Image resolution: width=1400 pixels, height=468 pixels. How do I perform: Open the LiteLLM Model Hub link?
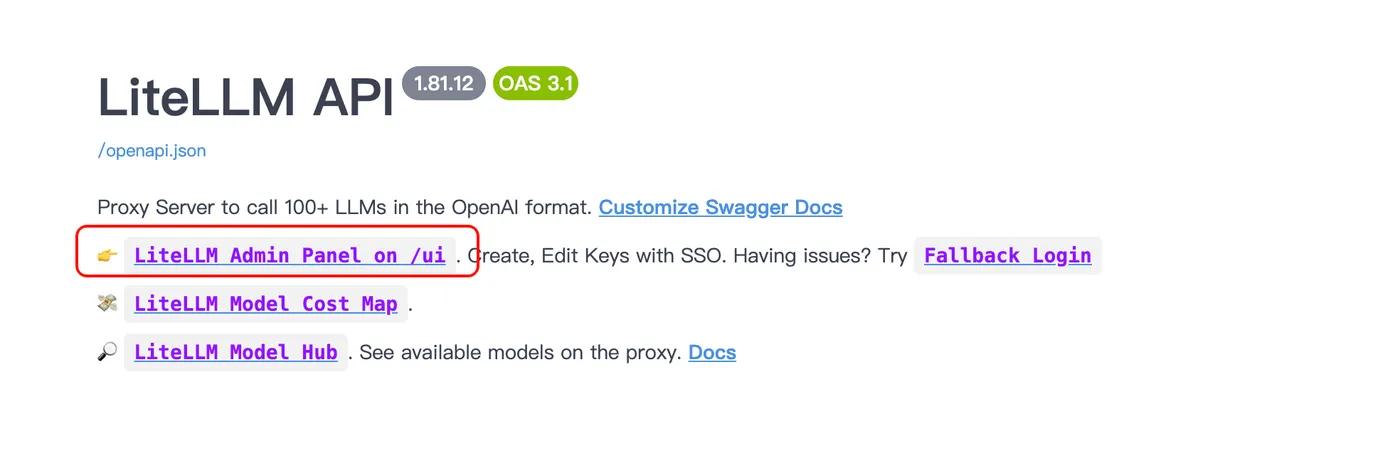tap(236, 353)
